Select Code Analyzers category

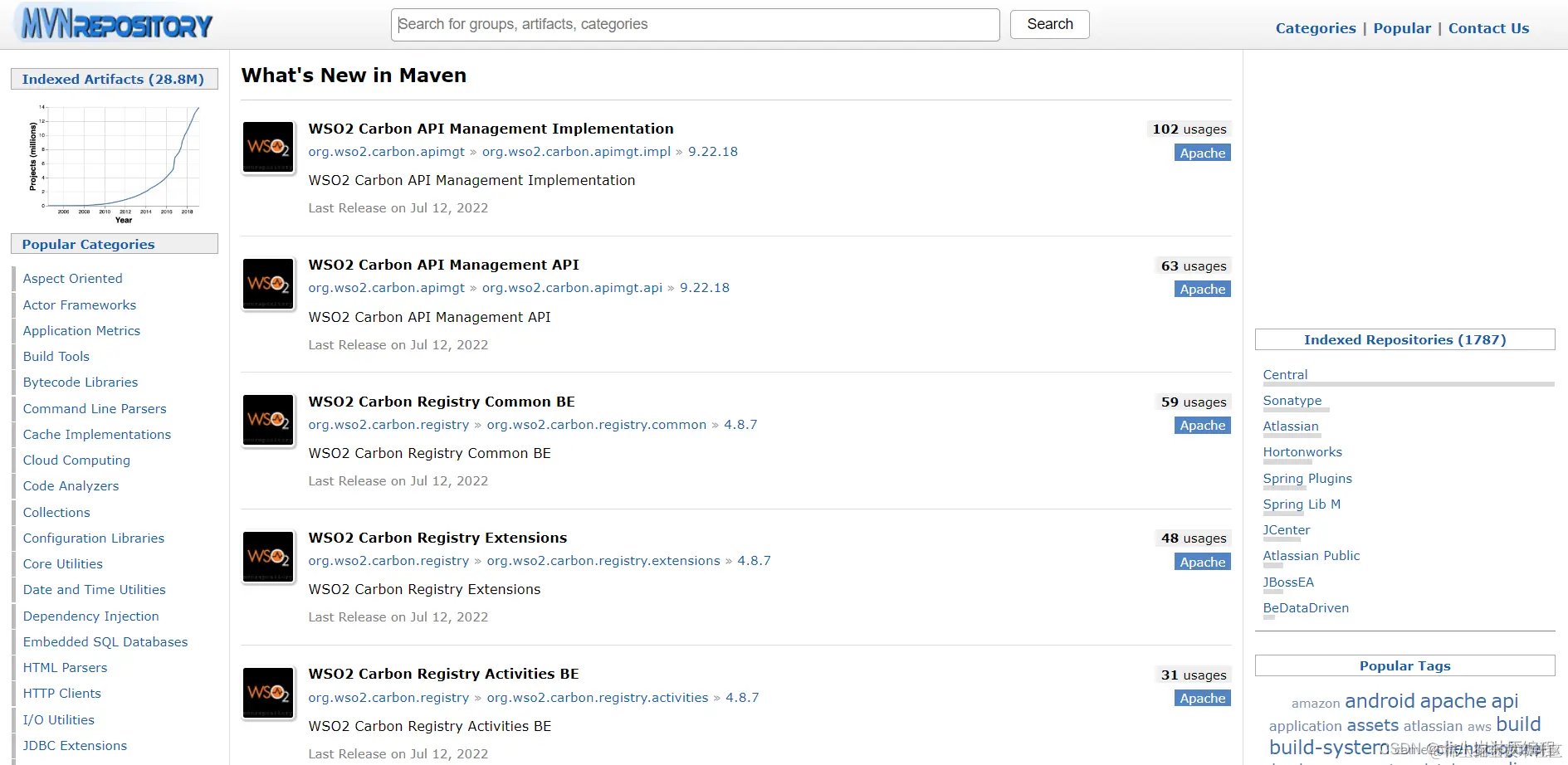[71, 486]
